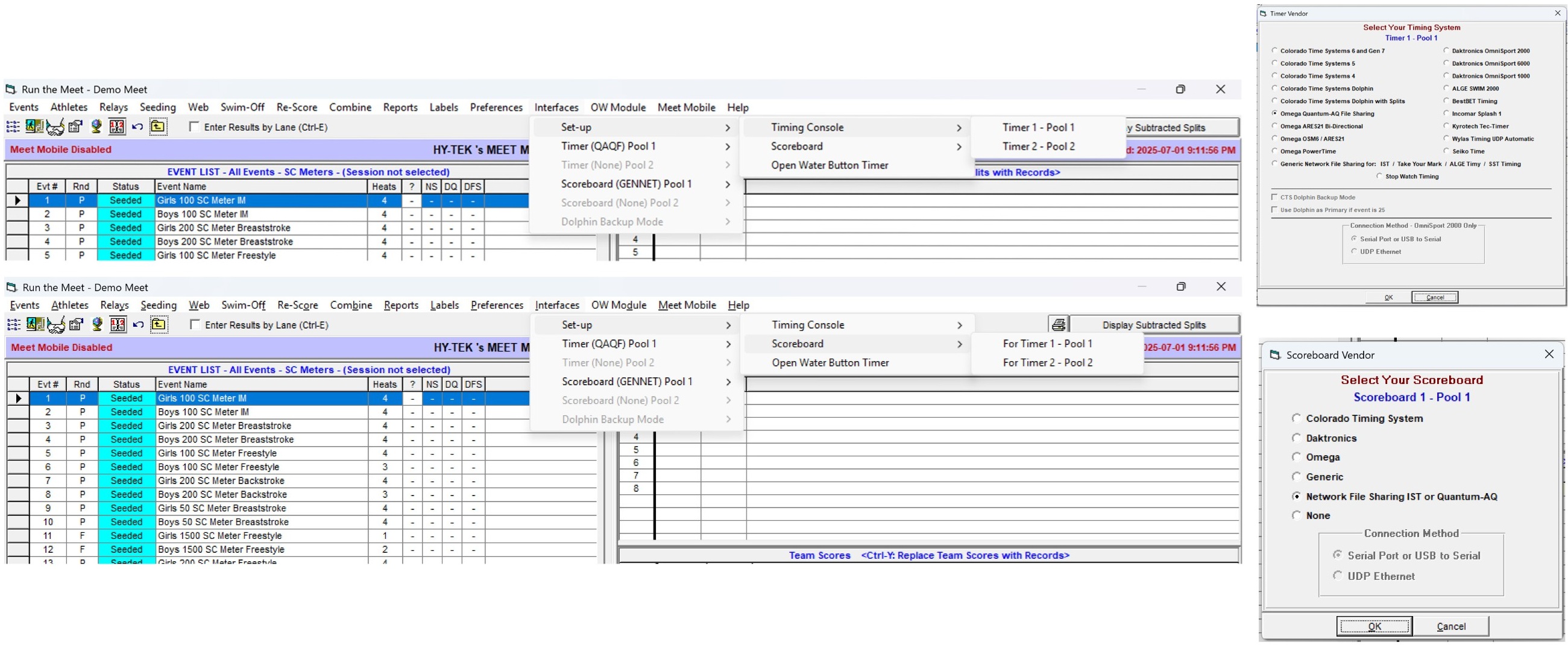Screen dimensions: 1568x645
Task: Click the list view icon in upper Run the Meet toolbar
Action: pyautogui.click(x=13, y=127)
